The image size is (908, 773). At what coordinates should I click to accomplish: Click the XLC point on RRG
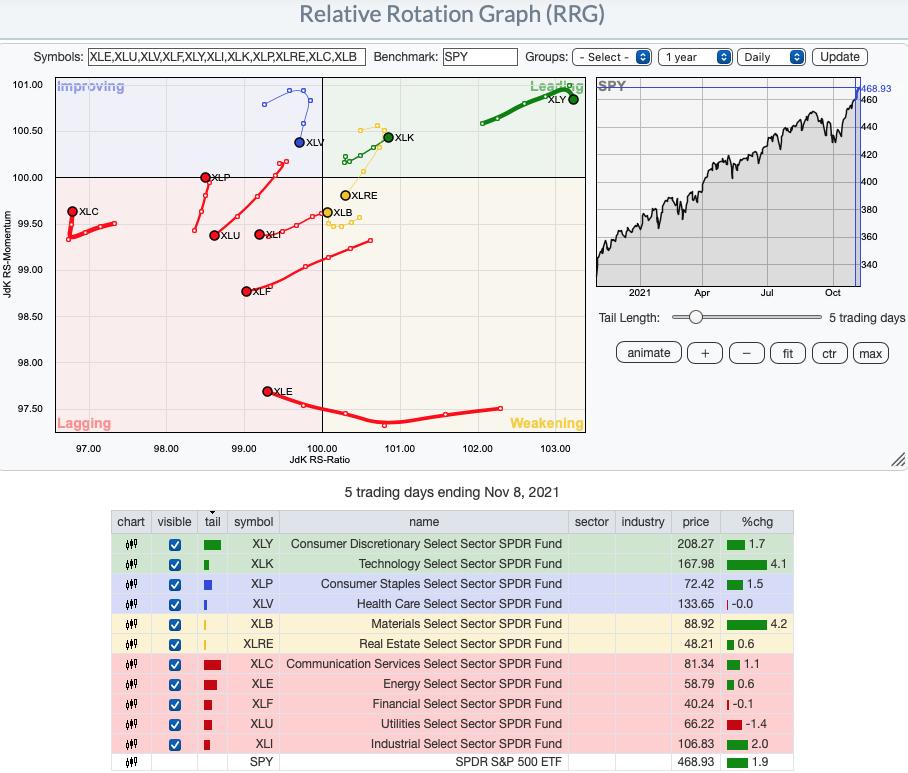click(x=72, y=211)
